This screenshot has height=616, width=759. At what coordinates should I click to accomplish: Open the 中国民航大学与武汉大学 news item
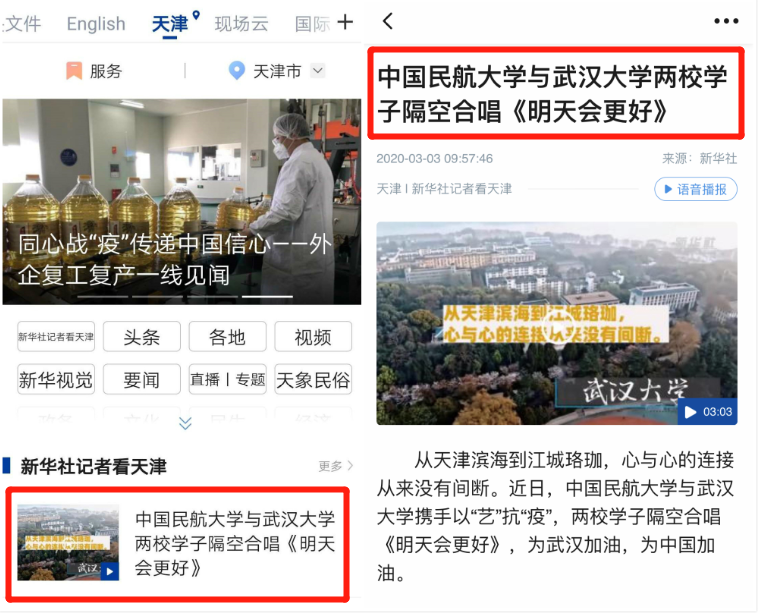[178, 544]
